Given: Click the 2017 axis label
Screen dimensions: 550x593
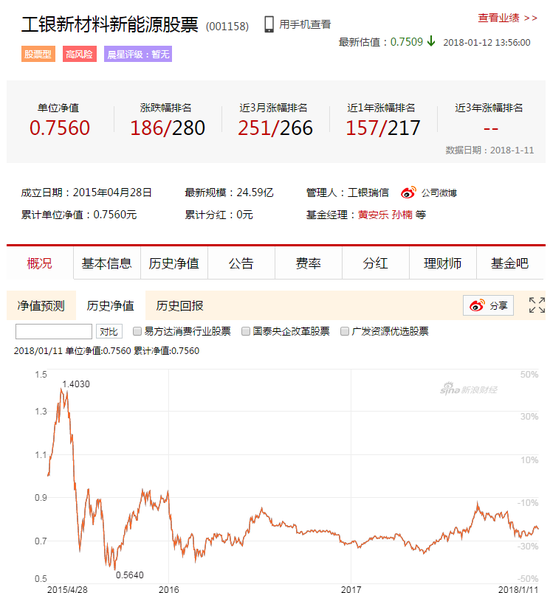Looking at the screenshot, I should (x=351, y=589).
